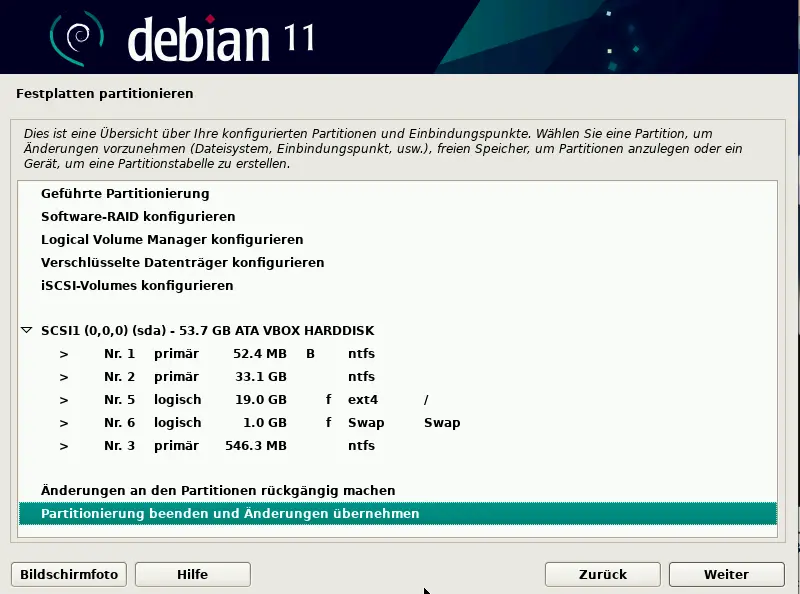Click the Debian swirl logo

(77, 38)
